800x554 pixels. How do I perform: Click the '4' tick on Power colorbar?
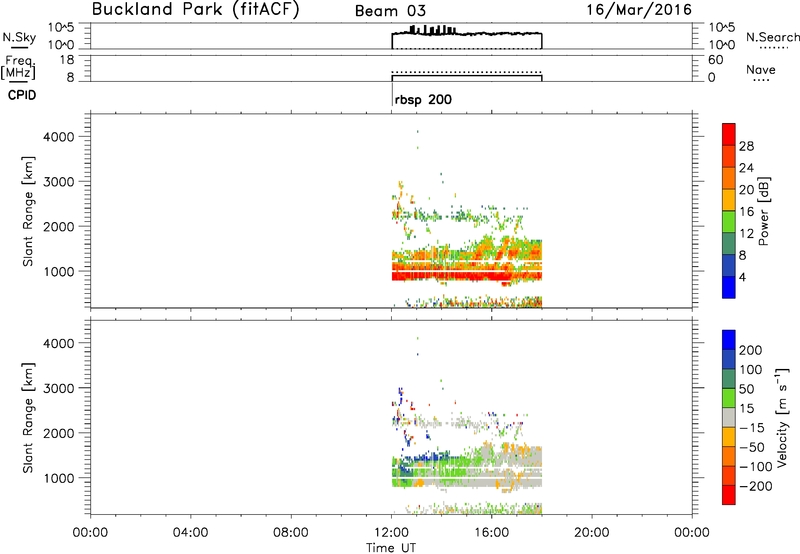742,278
